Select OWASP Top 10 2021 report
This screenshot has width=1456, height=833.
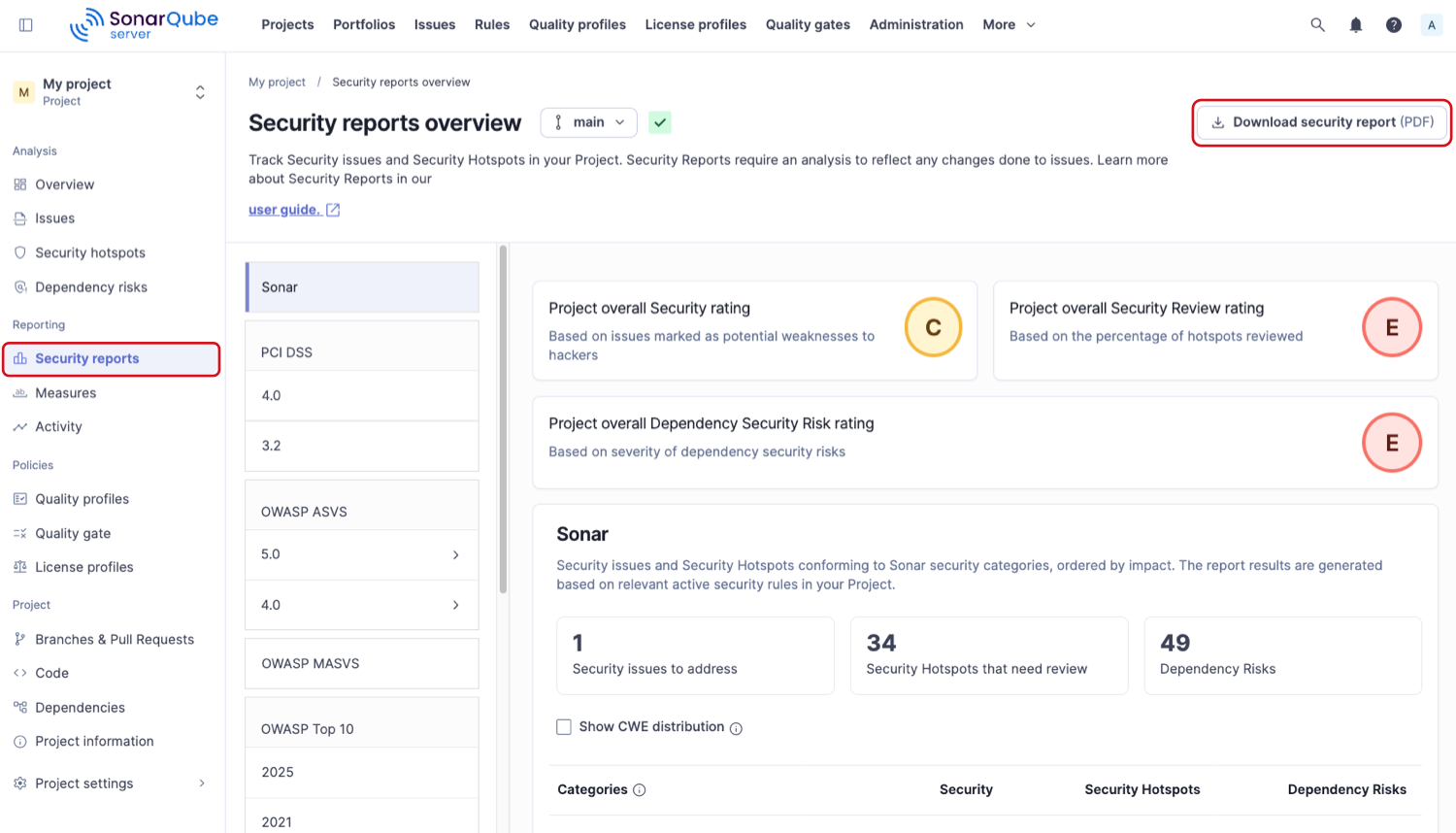(x=362, y=816)
